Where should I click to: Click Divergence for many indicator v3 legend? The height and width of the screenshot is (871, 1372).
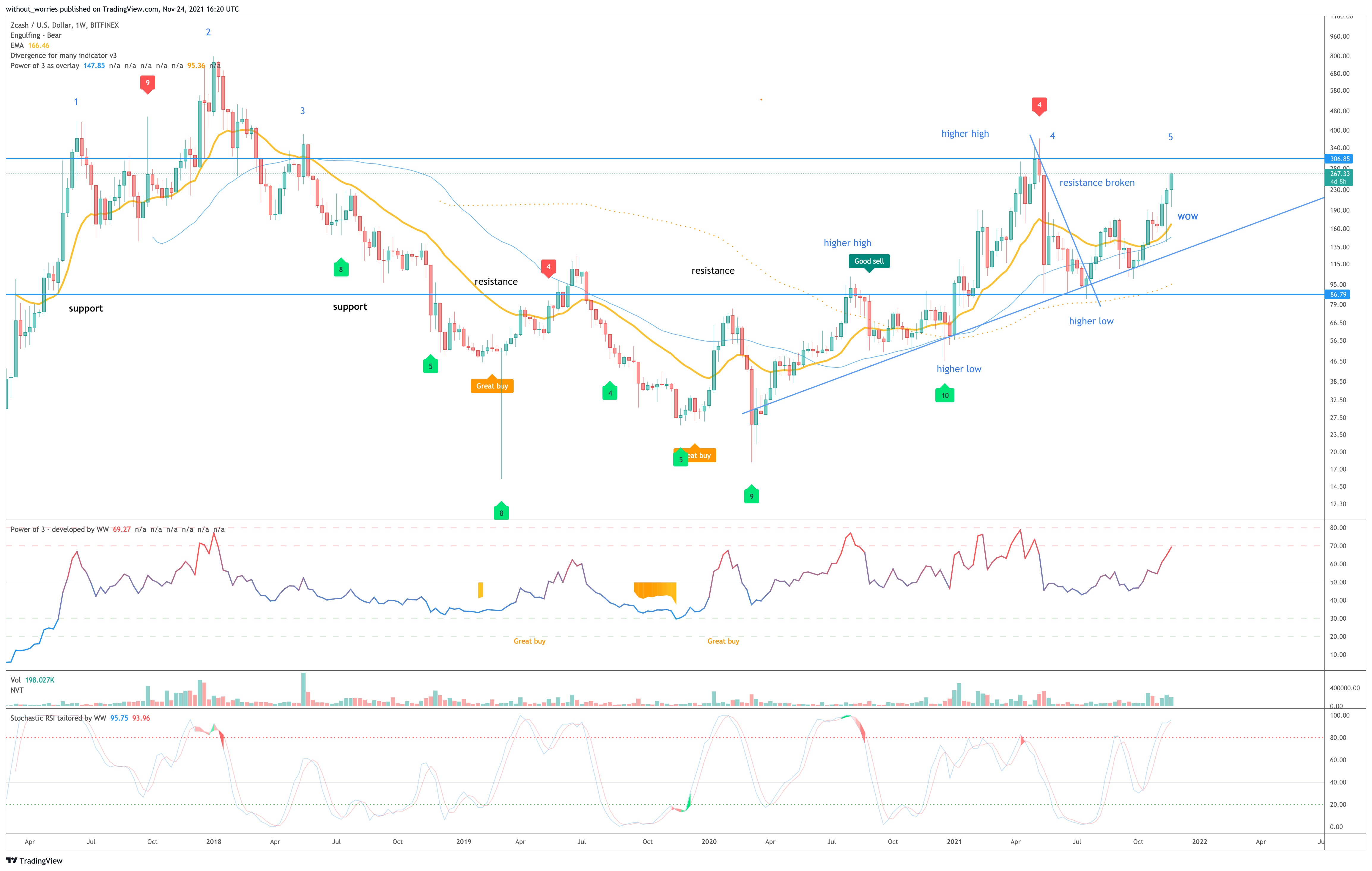click(63, 56)
